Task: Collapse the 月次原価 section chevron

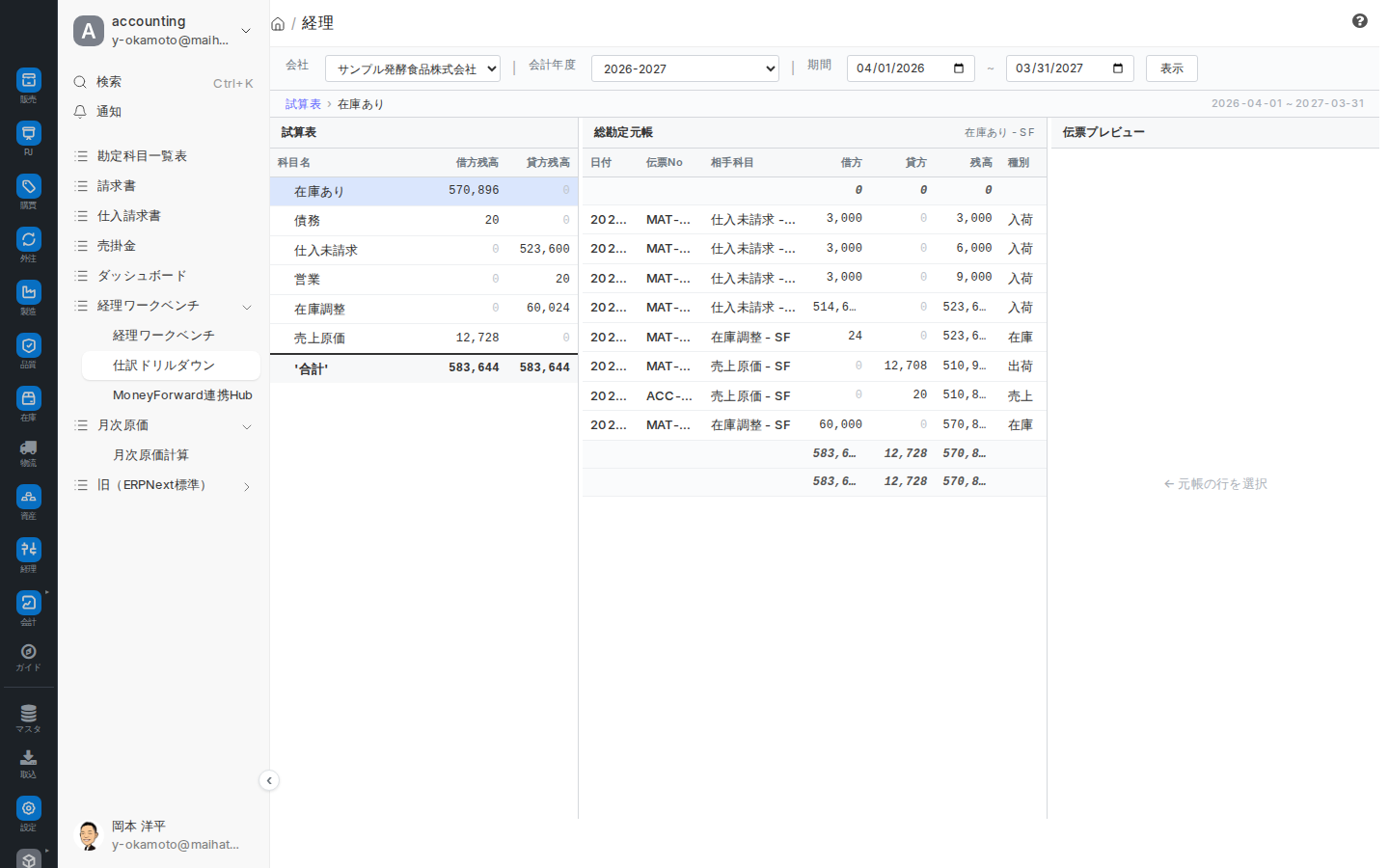Action: (x=247, y=426)
